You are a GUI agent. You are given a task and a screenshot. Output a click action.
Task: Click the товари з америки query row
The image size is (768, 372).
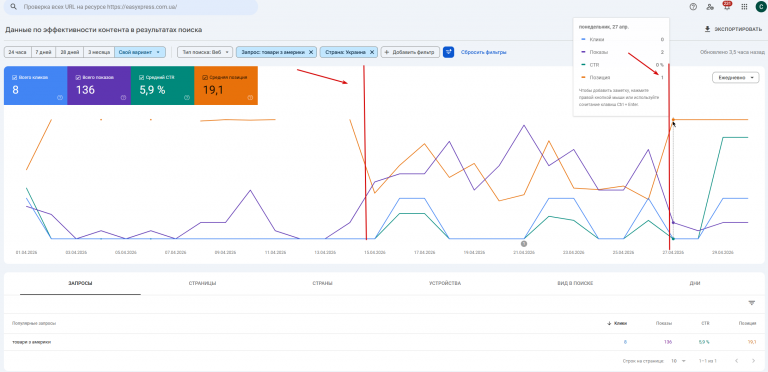[384, 342]
